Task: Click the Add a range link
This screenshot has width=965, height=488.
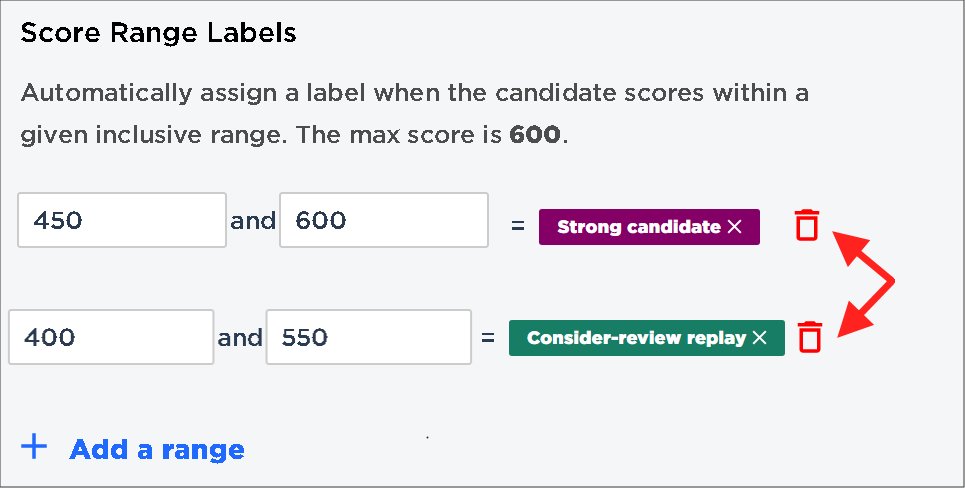Action: pos(157,450)
